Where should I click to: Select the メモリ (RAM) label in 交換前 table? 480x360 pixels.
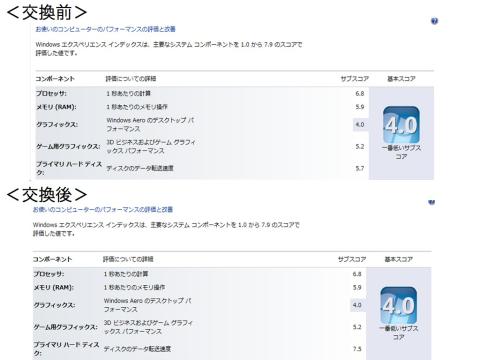[x=56, y=107]
